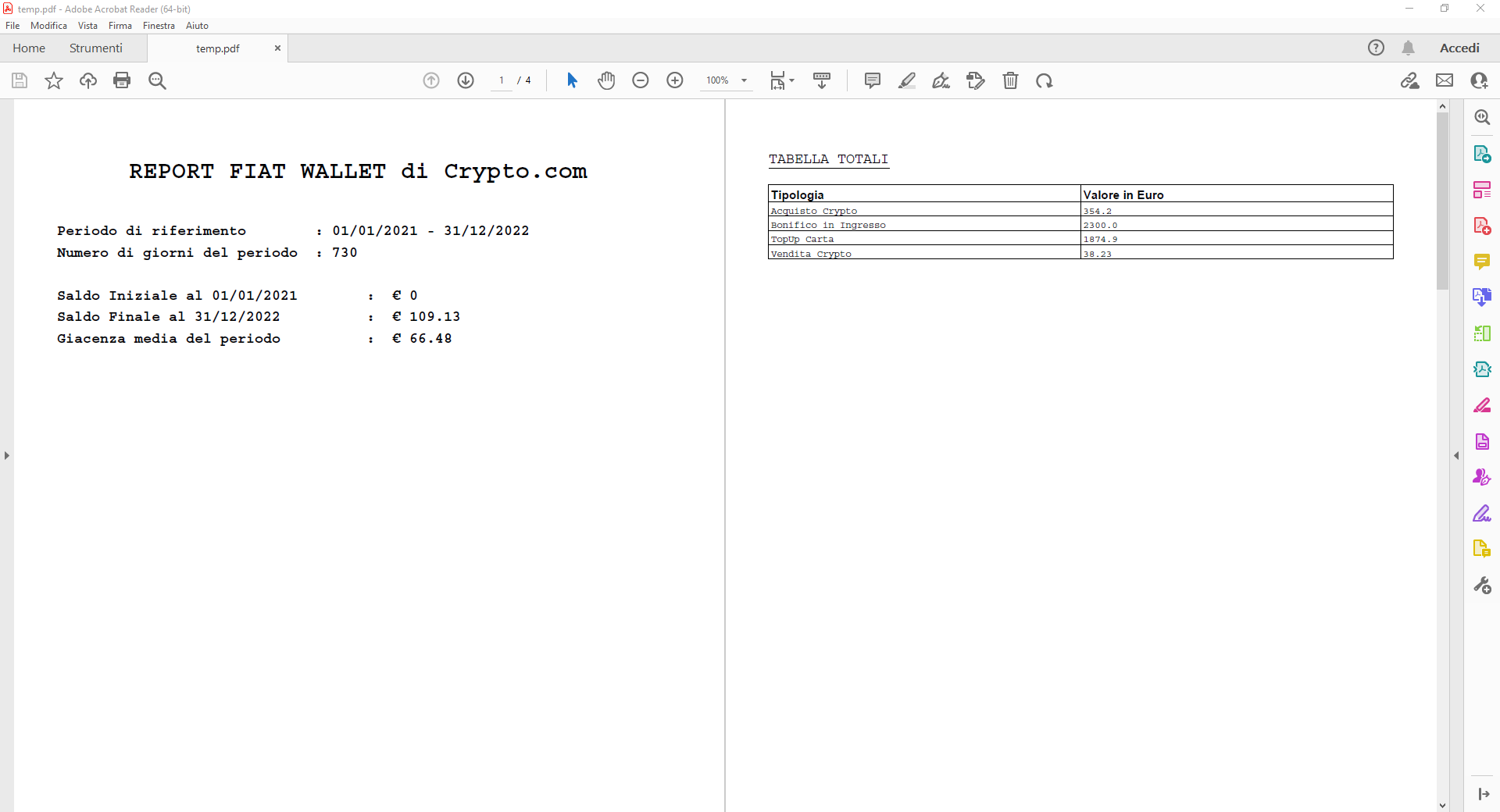Delete pages using the trash icon

click(1011, 80)
